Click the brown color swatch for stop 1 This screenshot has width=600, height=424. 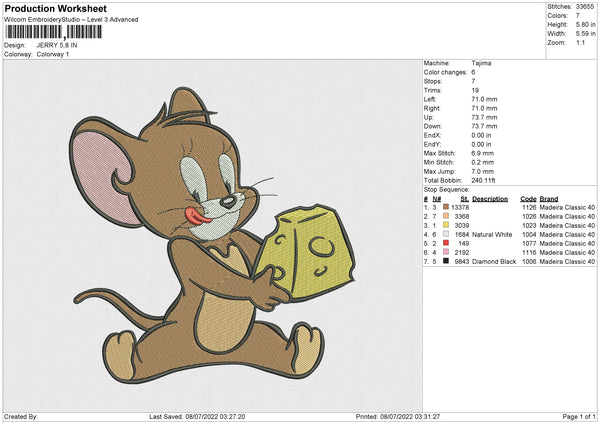pos(446,207)
